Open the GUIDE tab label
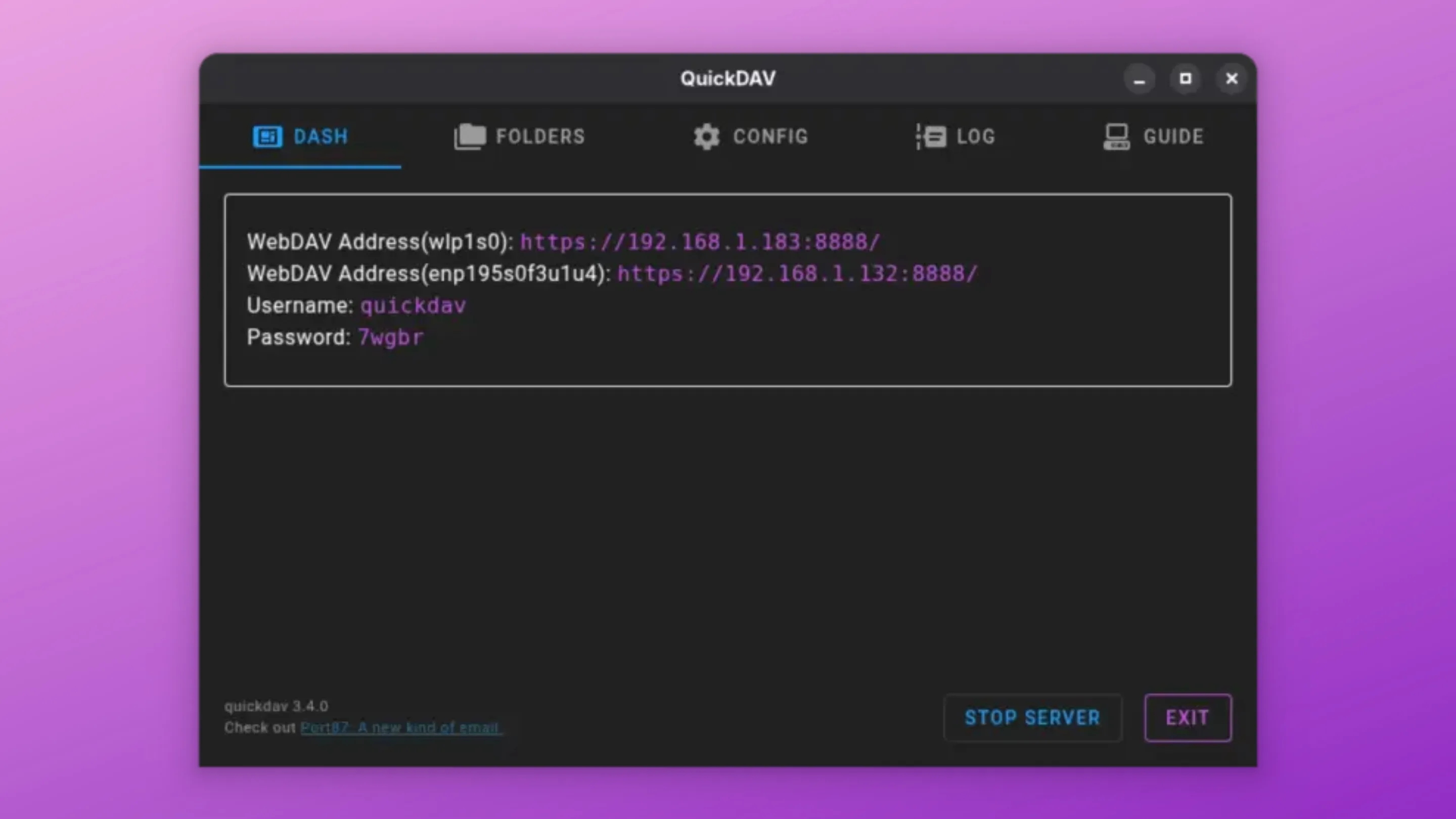 1173,136
